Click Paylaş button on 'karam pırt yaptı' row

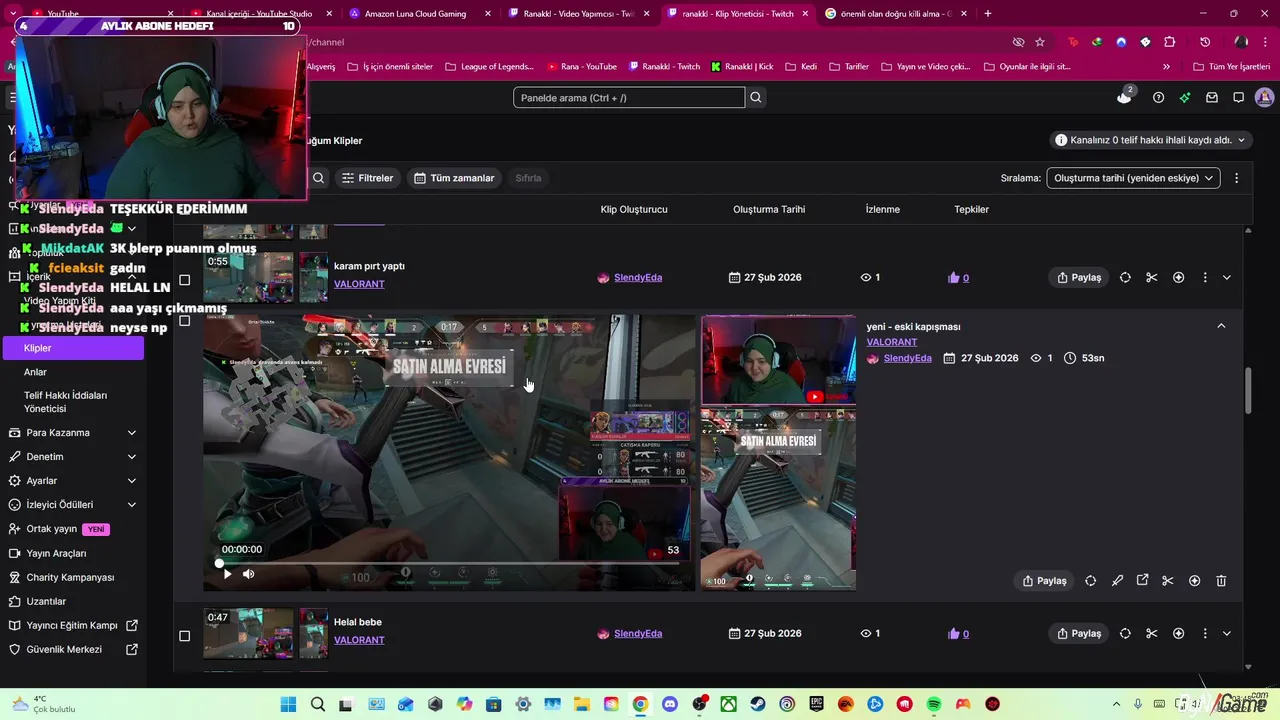[x=1079, y=277]
